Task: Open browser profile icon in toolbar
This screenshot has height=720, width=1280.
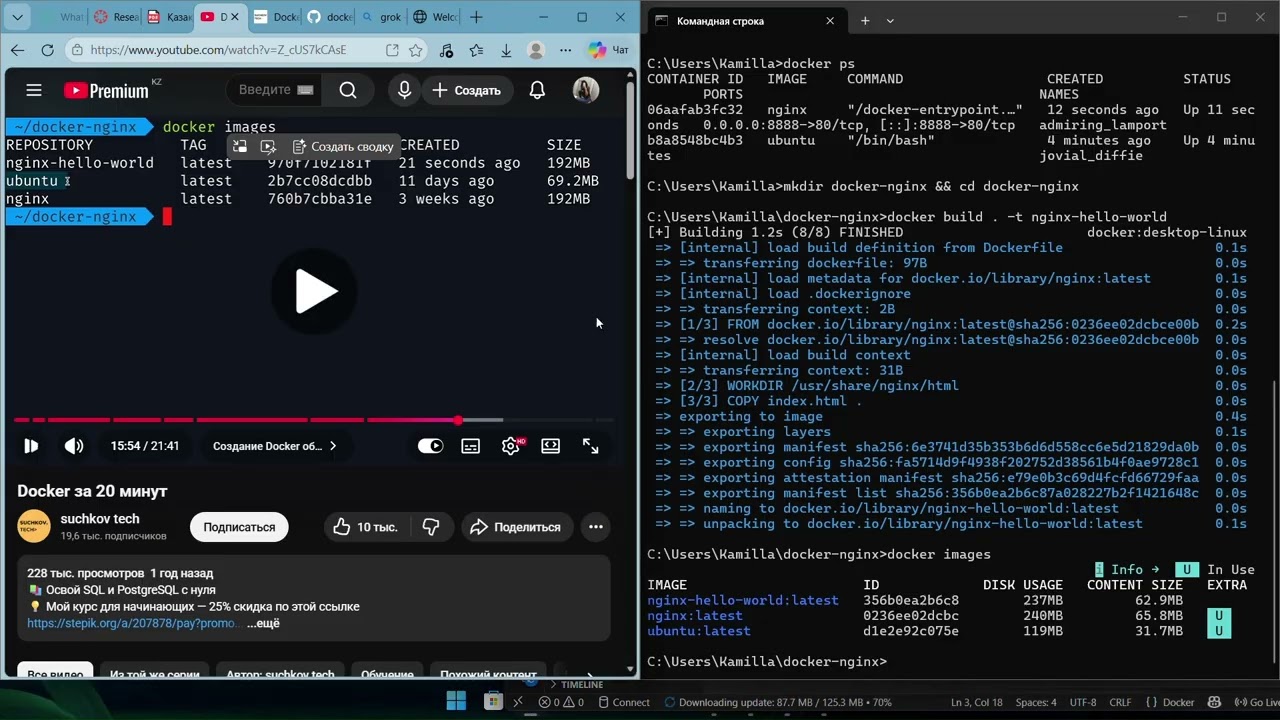Action: coord(536,50)
